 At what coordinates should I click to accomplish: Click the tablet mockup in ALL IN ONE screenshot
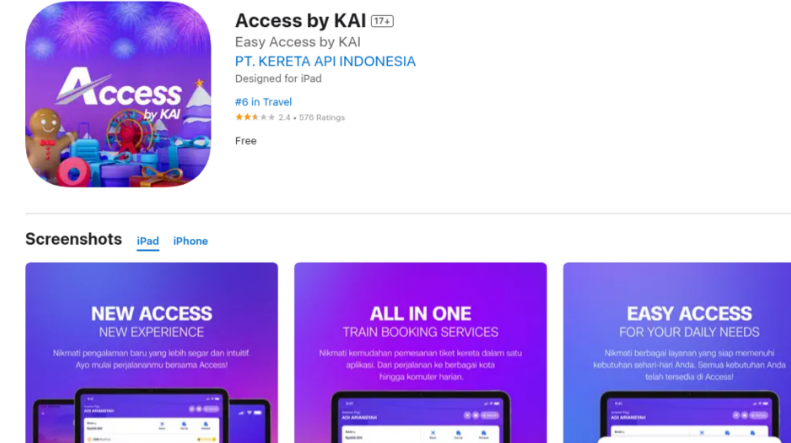pos(420,417)
